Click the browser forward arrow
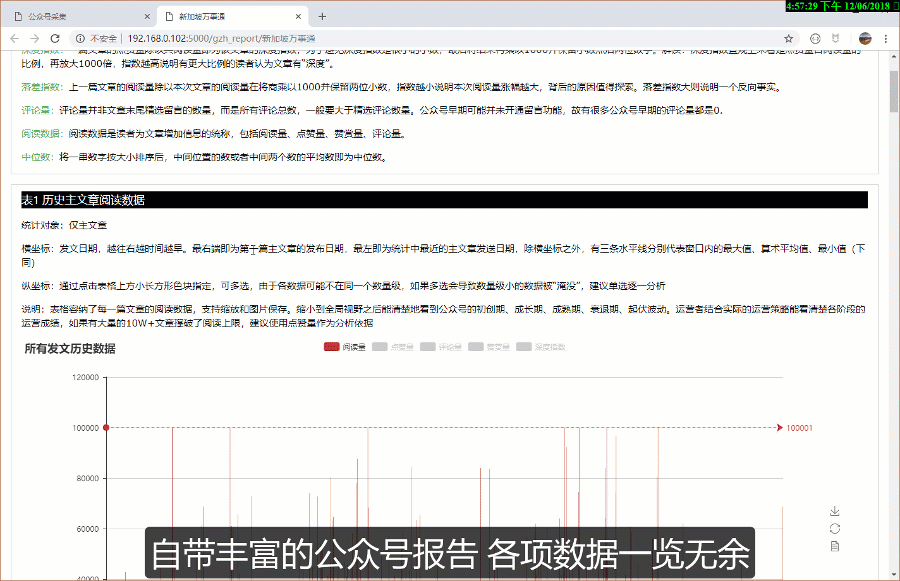Viewport: 900px width, 581px height. click(x=35, y=38)
